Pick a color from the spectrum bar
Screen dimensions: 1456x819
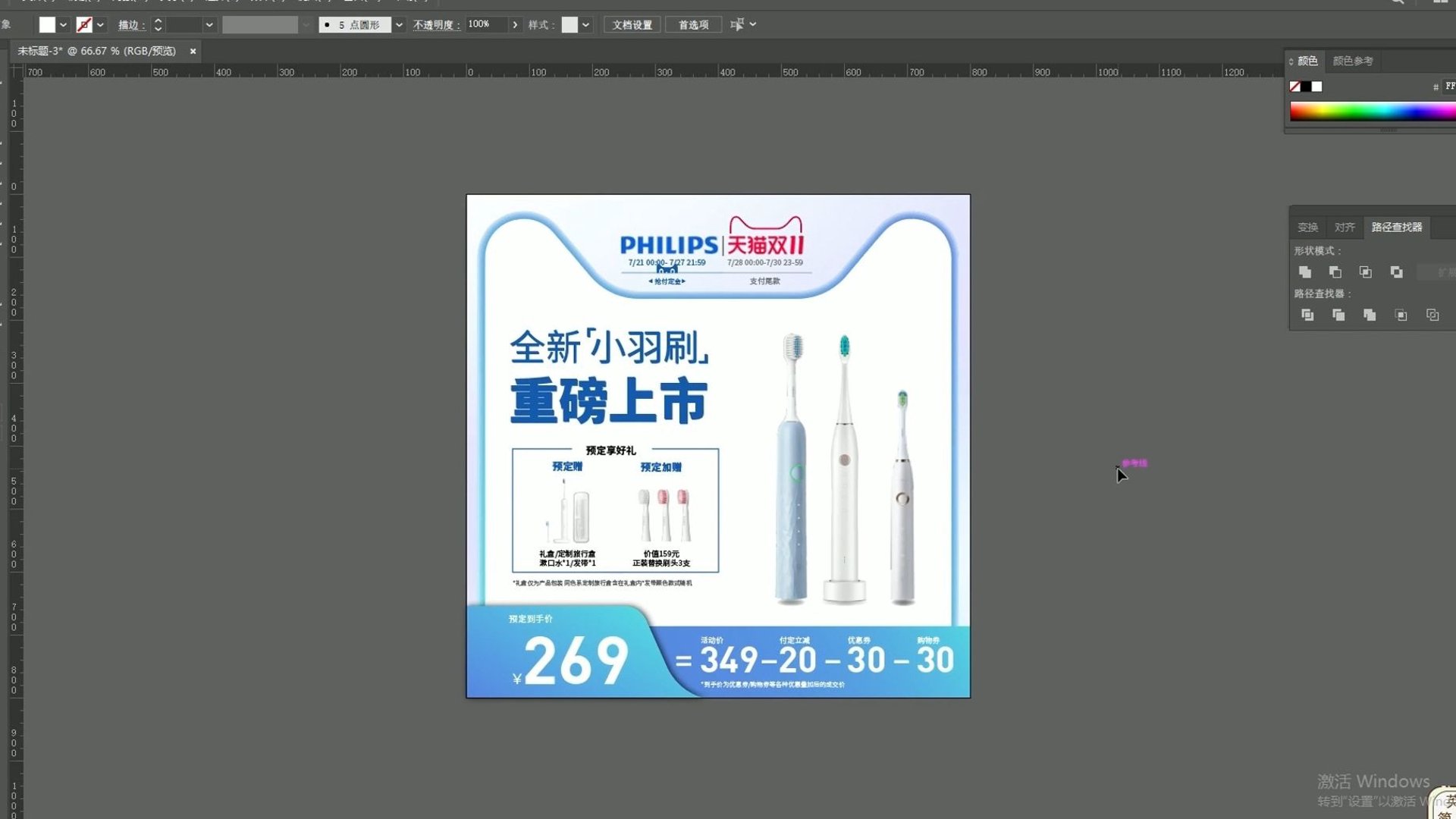pyautogui.click(x=1373, y=111)
